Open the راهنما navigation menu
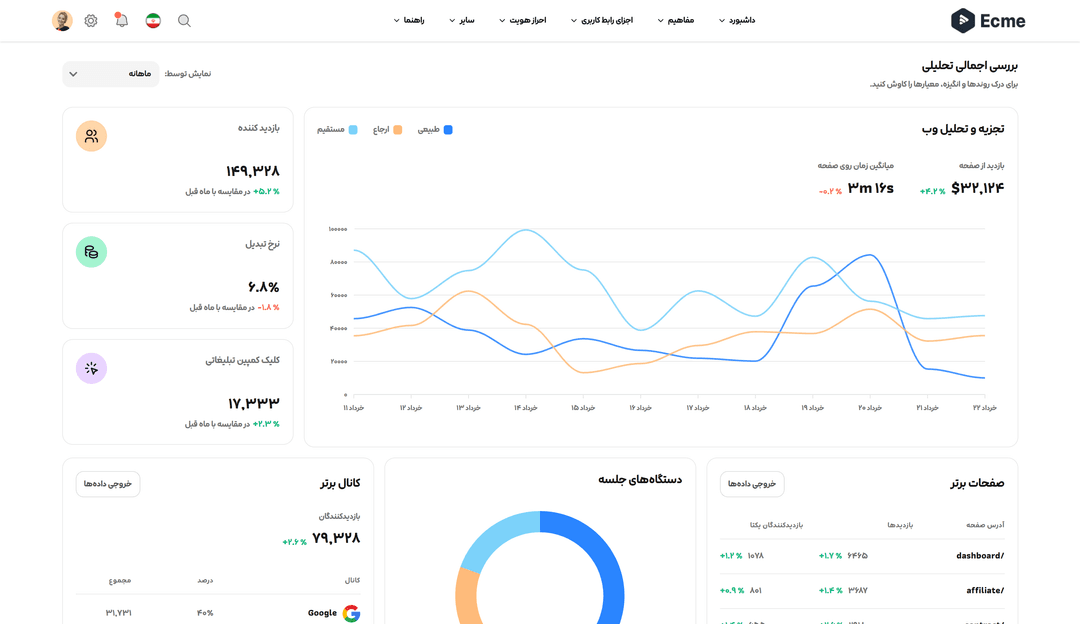This screenshot has width=1080, height=624. click(x=409, y=20)
